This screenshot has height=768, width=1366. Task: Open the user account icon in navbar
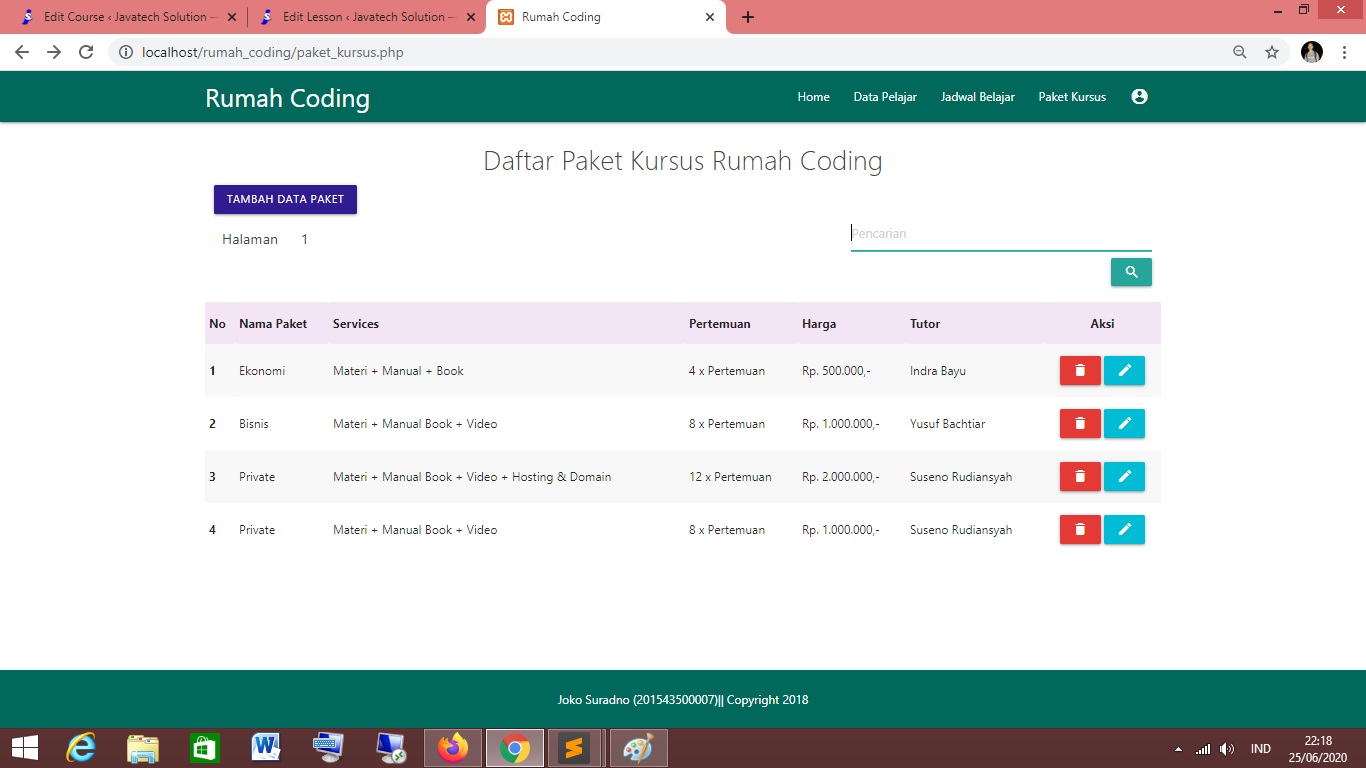point(1139,97)
